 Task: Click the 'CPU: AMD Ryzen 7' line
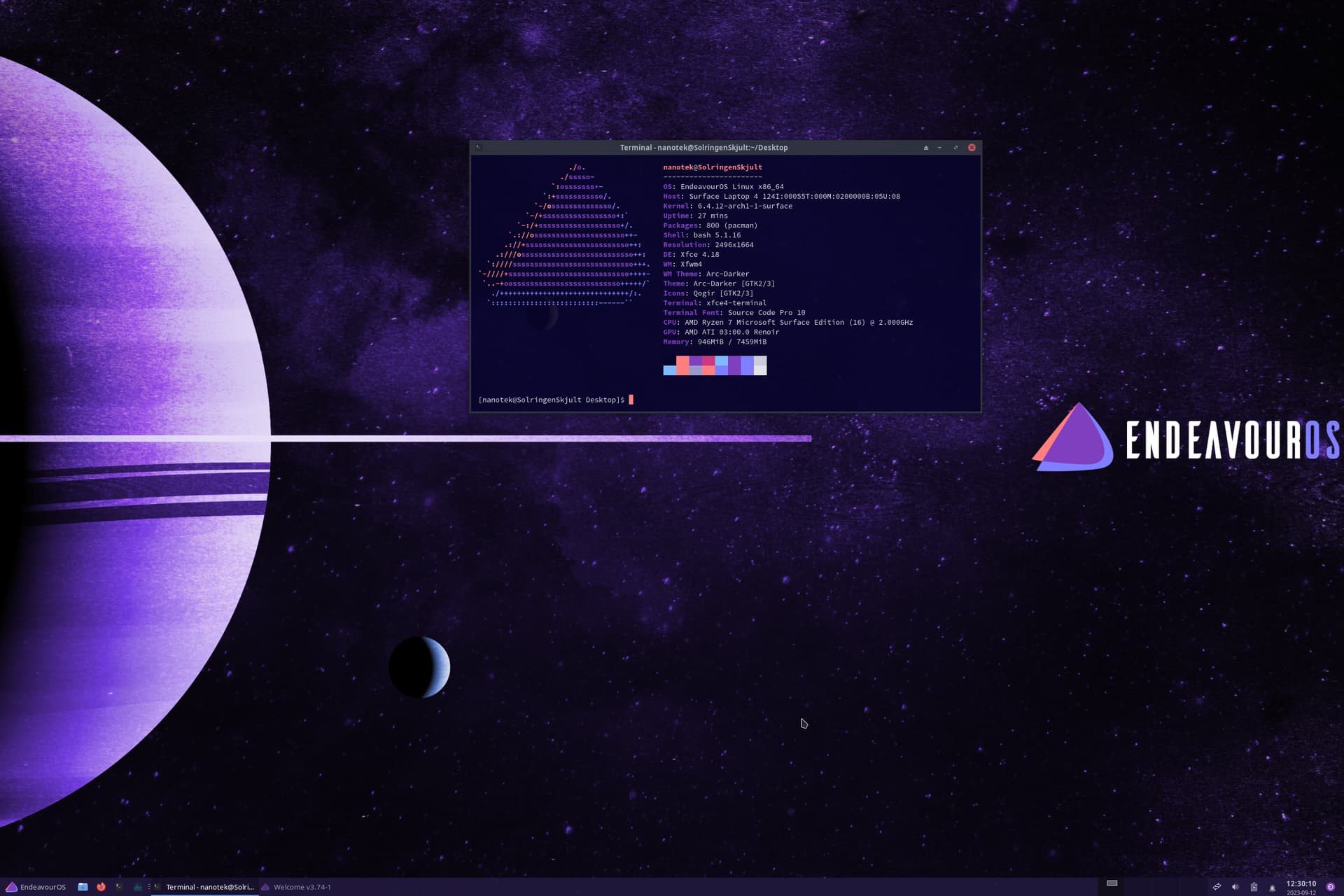coord(787,323)
